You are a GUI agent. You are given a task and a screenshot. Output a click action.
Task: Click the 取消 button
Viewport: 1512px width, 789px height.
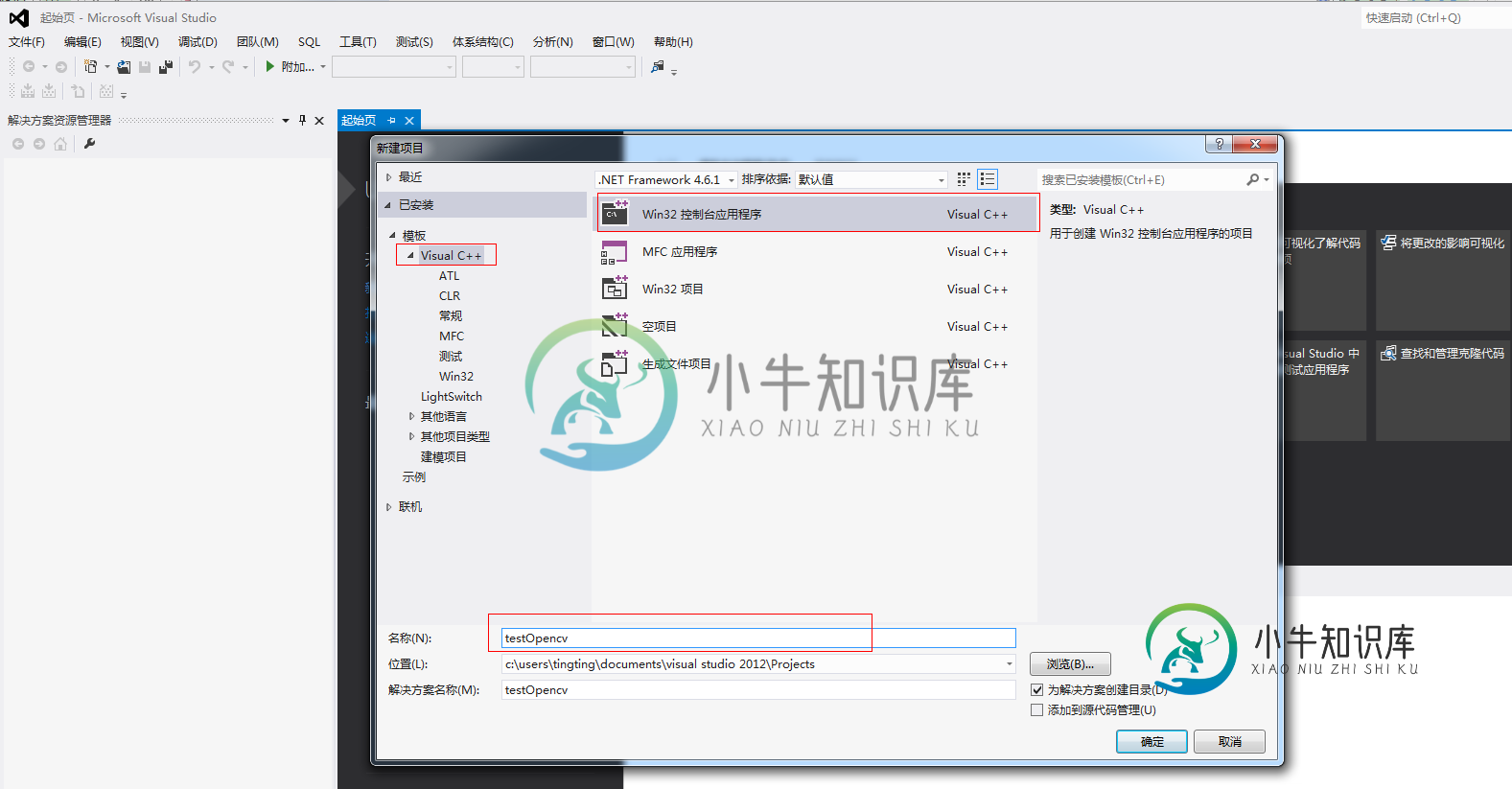pos(1229,742)
